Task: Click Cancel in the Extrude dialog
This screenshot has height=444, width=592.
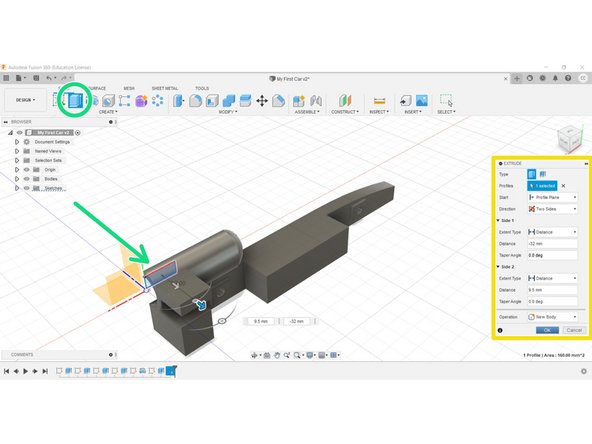Action: point(574,330)
